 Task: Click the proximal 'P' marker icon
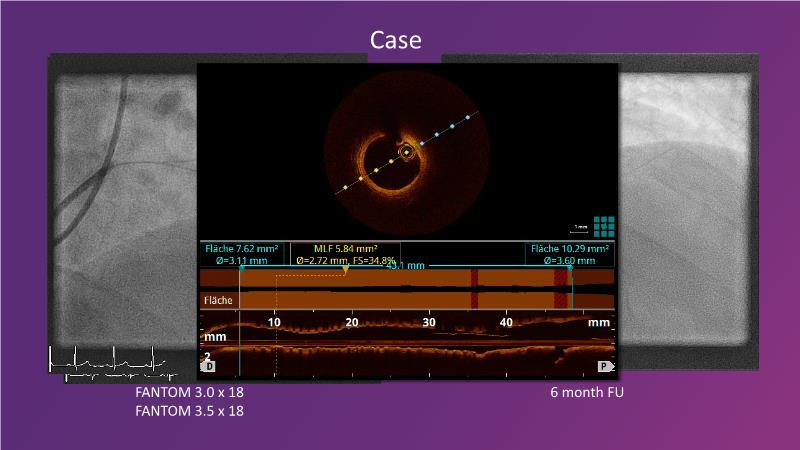click(x=604, y=367)
